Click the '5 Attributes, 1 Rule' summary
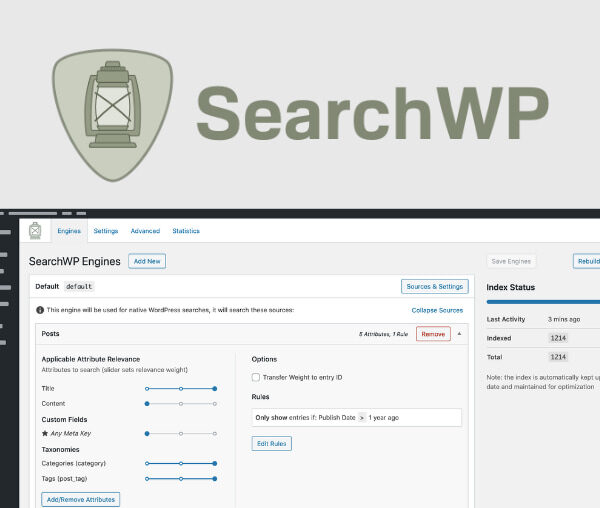 pyautogui.click(x=383, y=334)
